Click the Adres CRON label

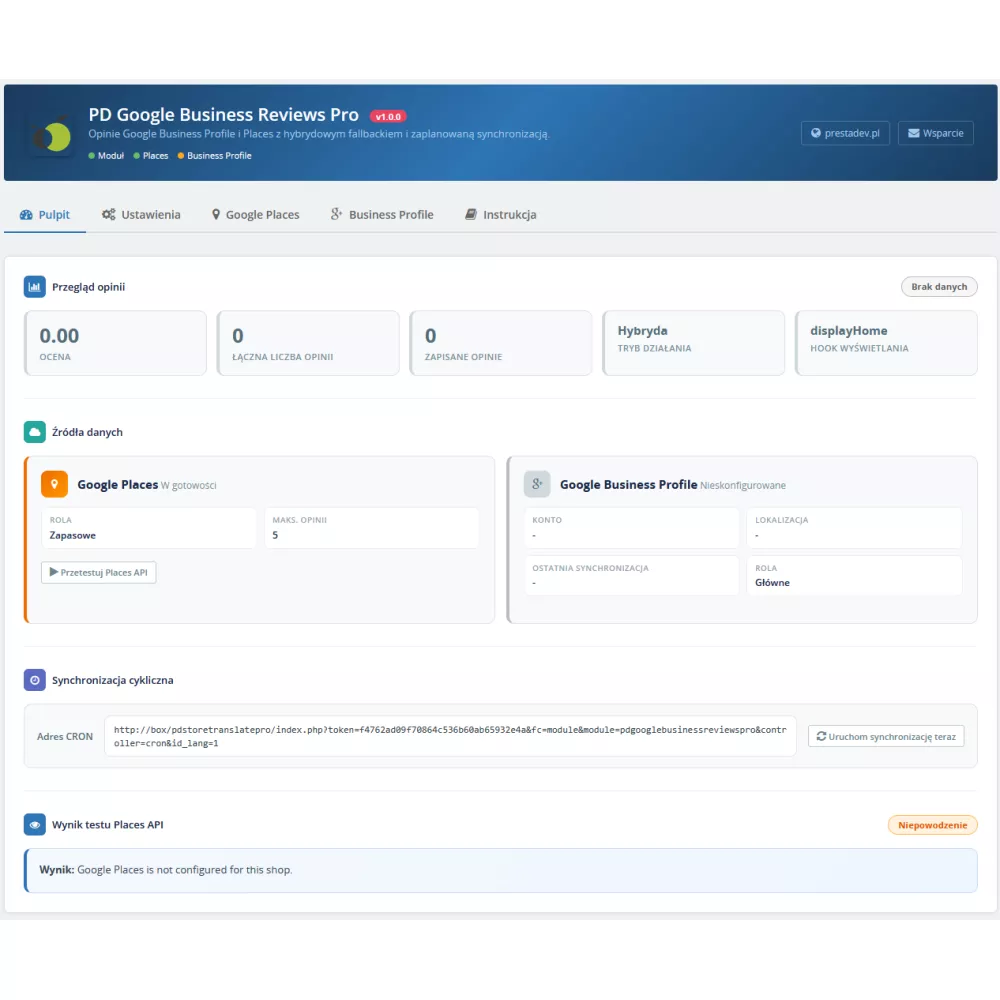(x=65, y=737)
